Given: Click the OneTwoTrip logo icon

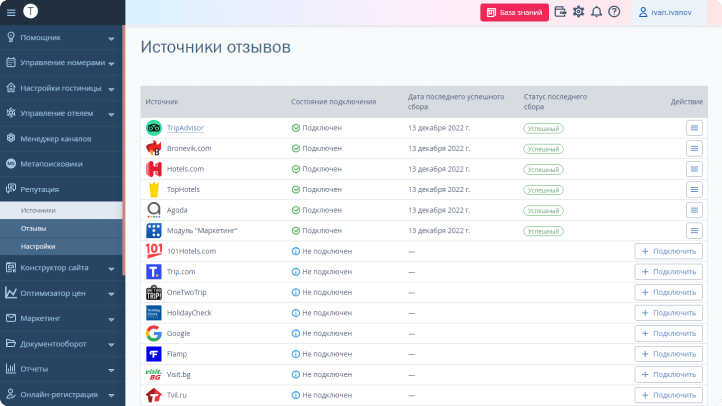Looking at the screenshot, I should coord(154,292).
